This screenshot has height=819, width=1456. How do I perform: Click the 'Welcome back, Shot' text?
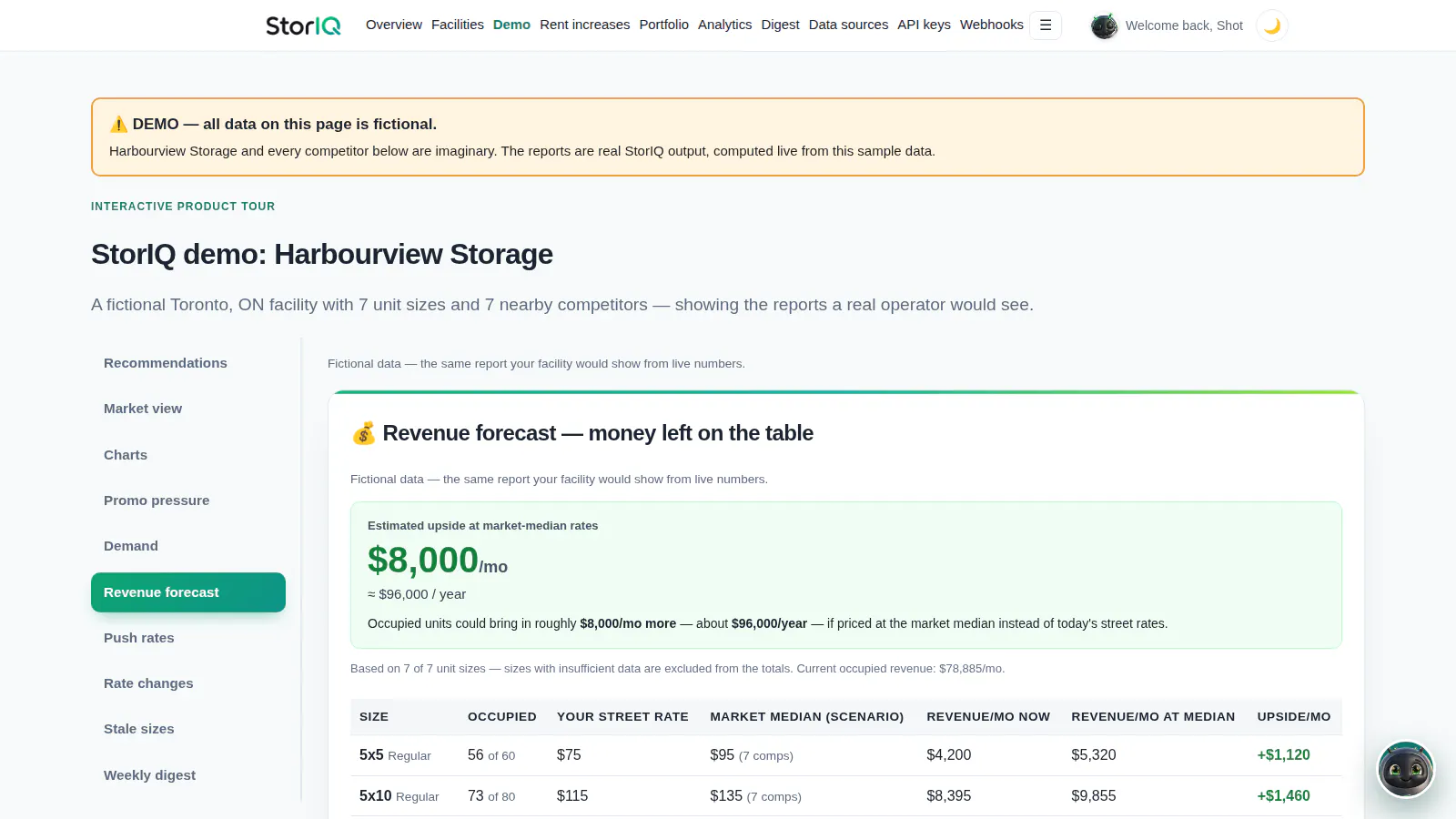pos(1184,25)
